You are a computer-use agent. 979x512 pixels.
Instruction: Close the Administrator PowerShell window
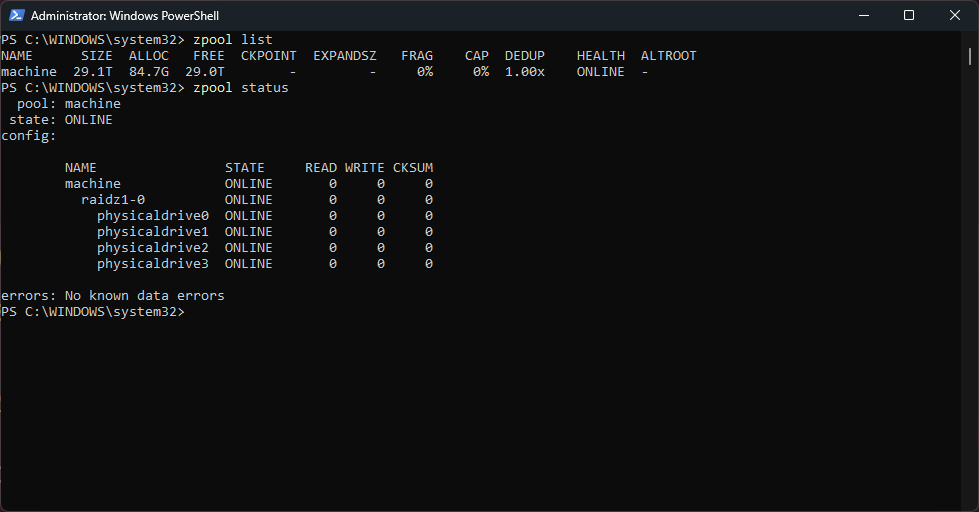(x=955, y=15)
